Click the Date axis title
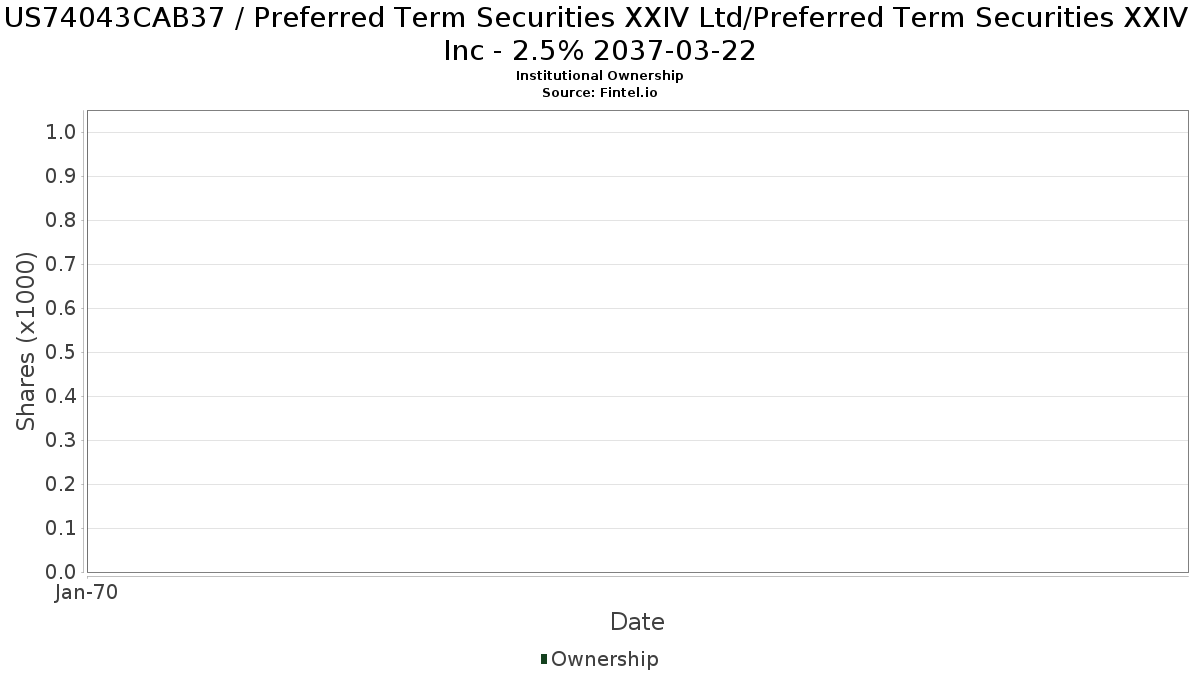The image size is (1200, 675). pos(637,622)
